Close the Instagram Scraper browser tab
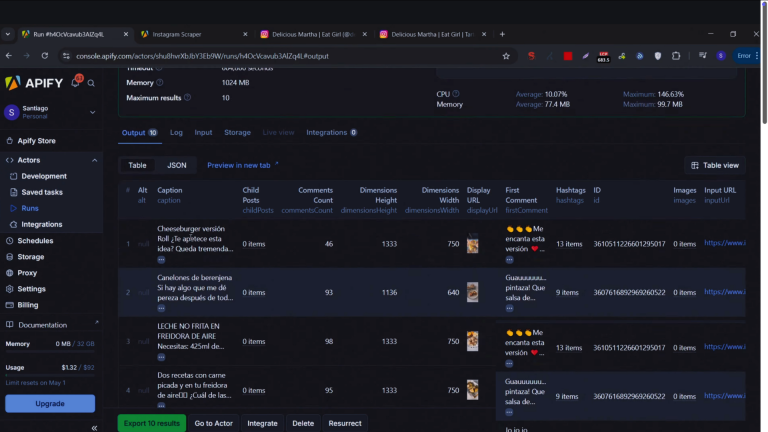768x432 pixels. click(245, 34)
